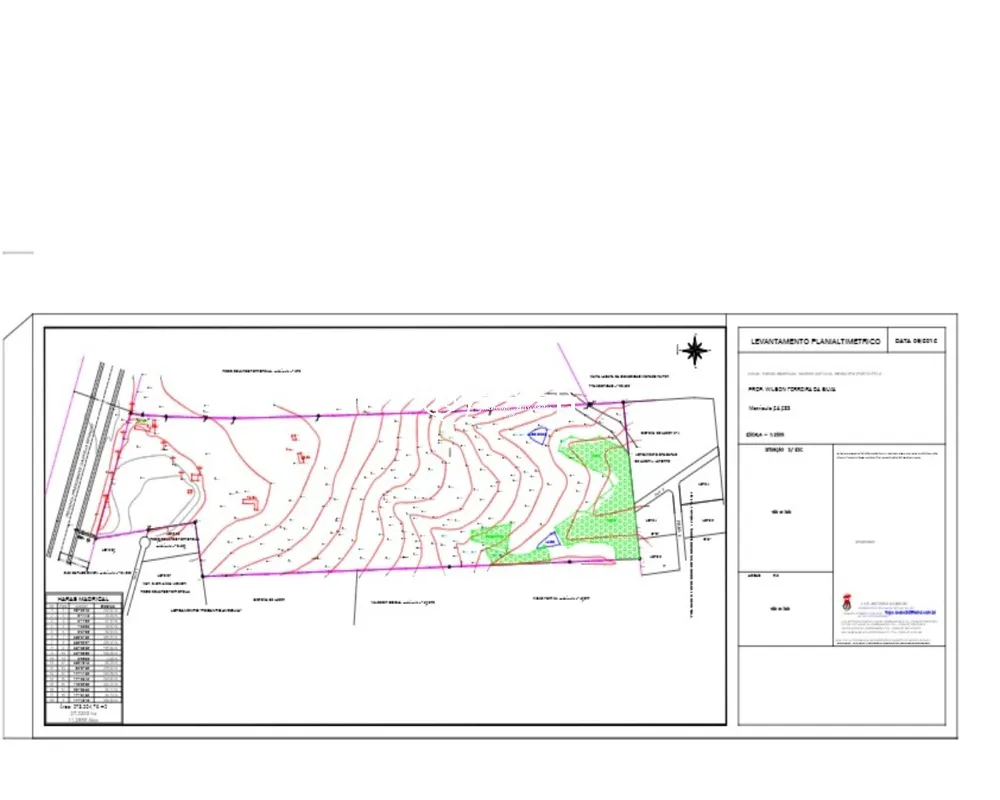Click the SITUAÇÃO S/ ESC. label
1000x800 pixels.
tap(784, 450)
